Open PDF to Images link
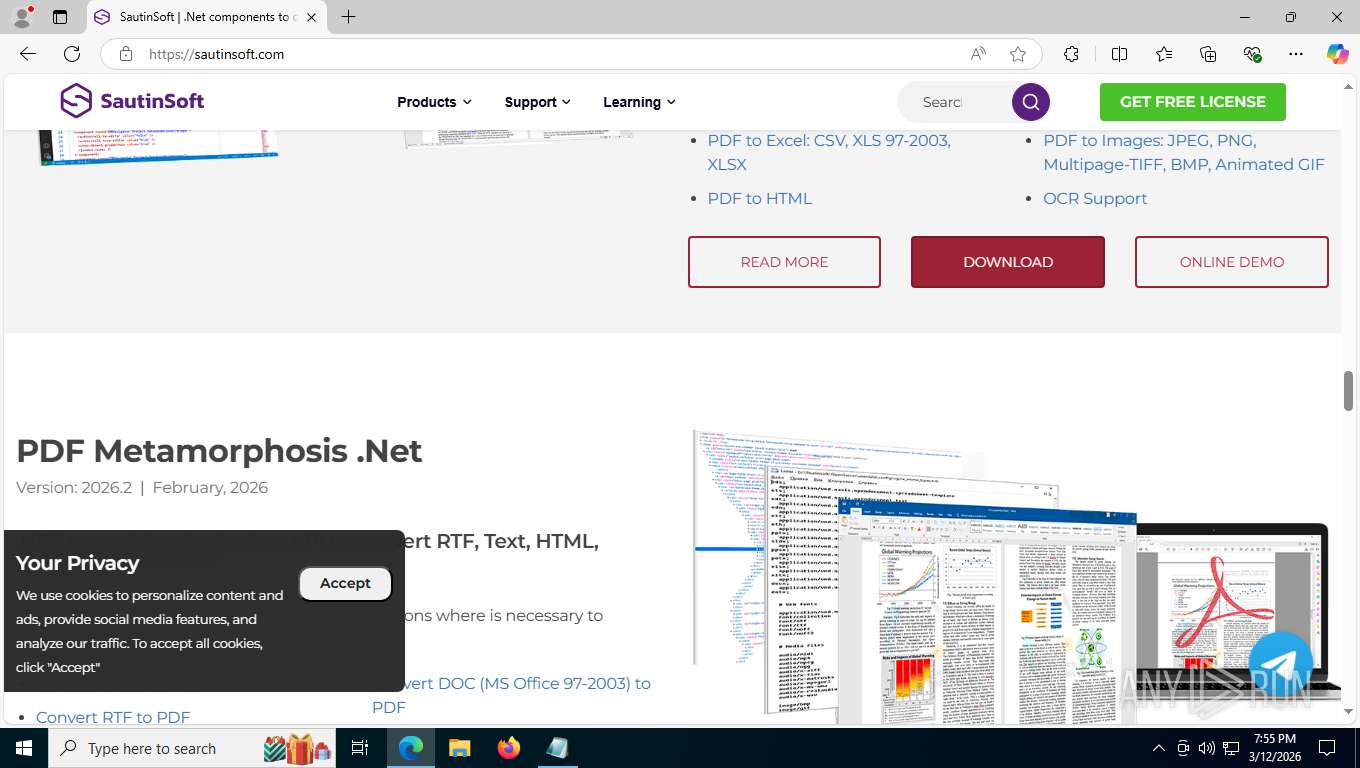 1184,152
